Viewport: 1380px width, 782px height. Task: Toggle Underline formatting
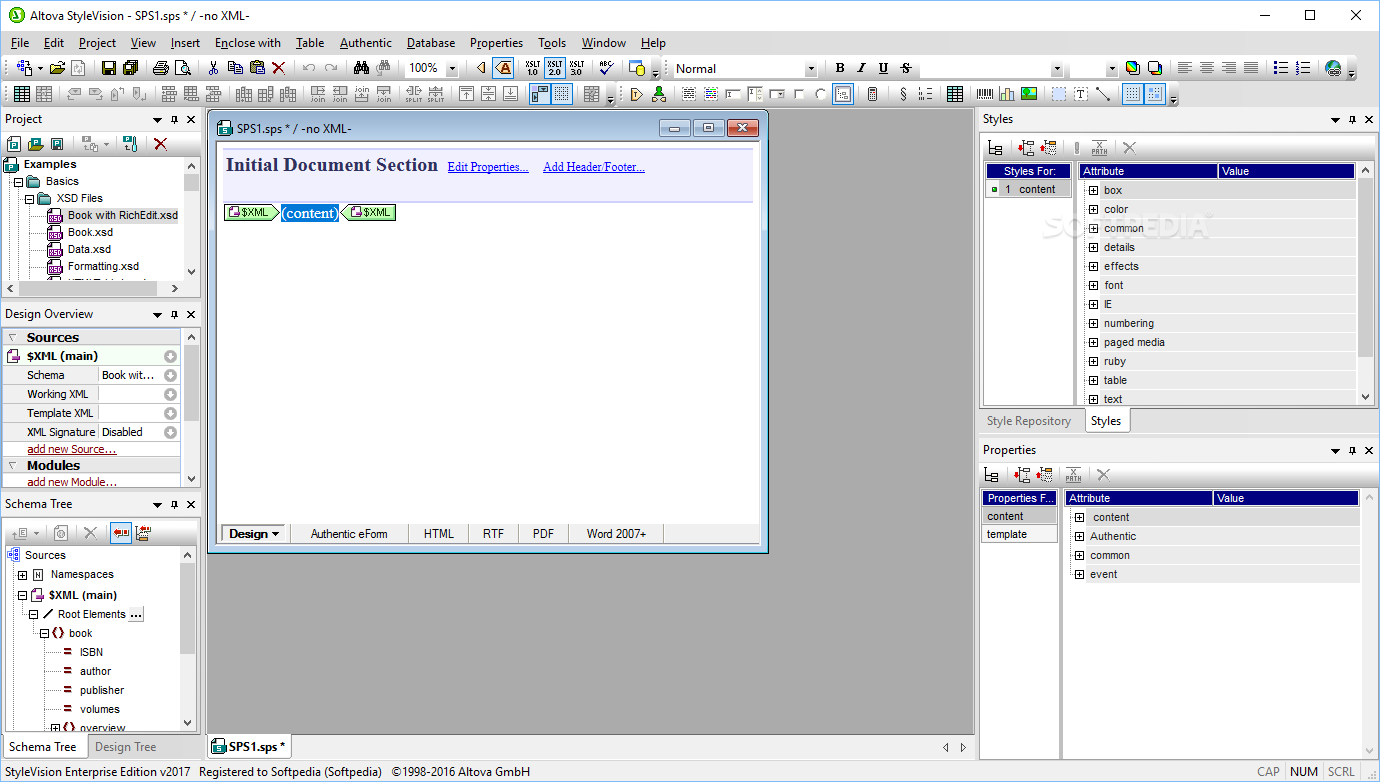click(883, 68)
